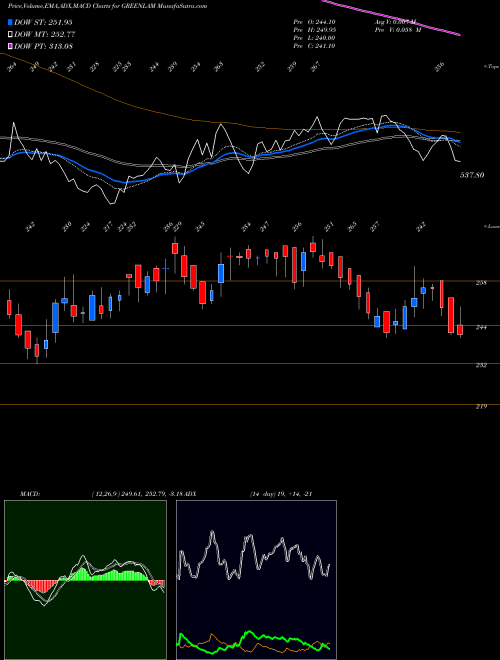Click the 244 price level label
This screenshot has height=660, width=500.
click(x=481, y=327)
